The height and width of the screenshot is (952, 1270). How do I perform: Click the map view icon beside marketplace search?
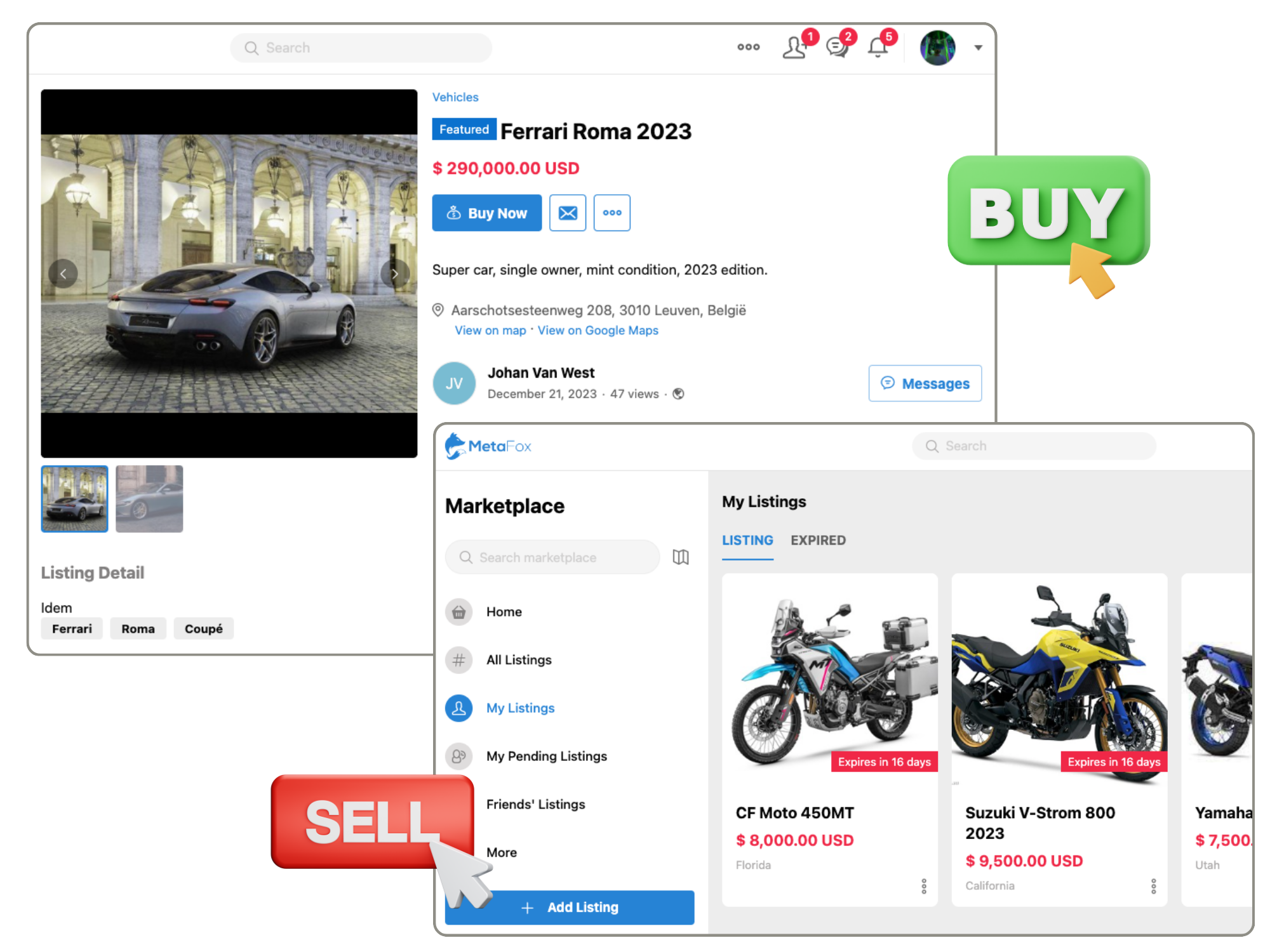[x=681, y=557]
